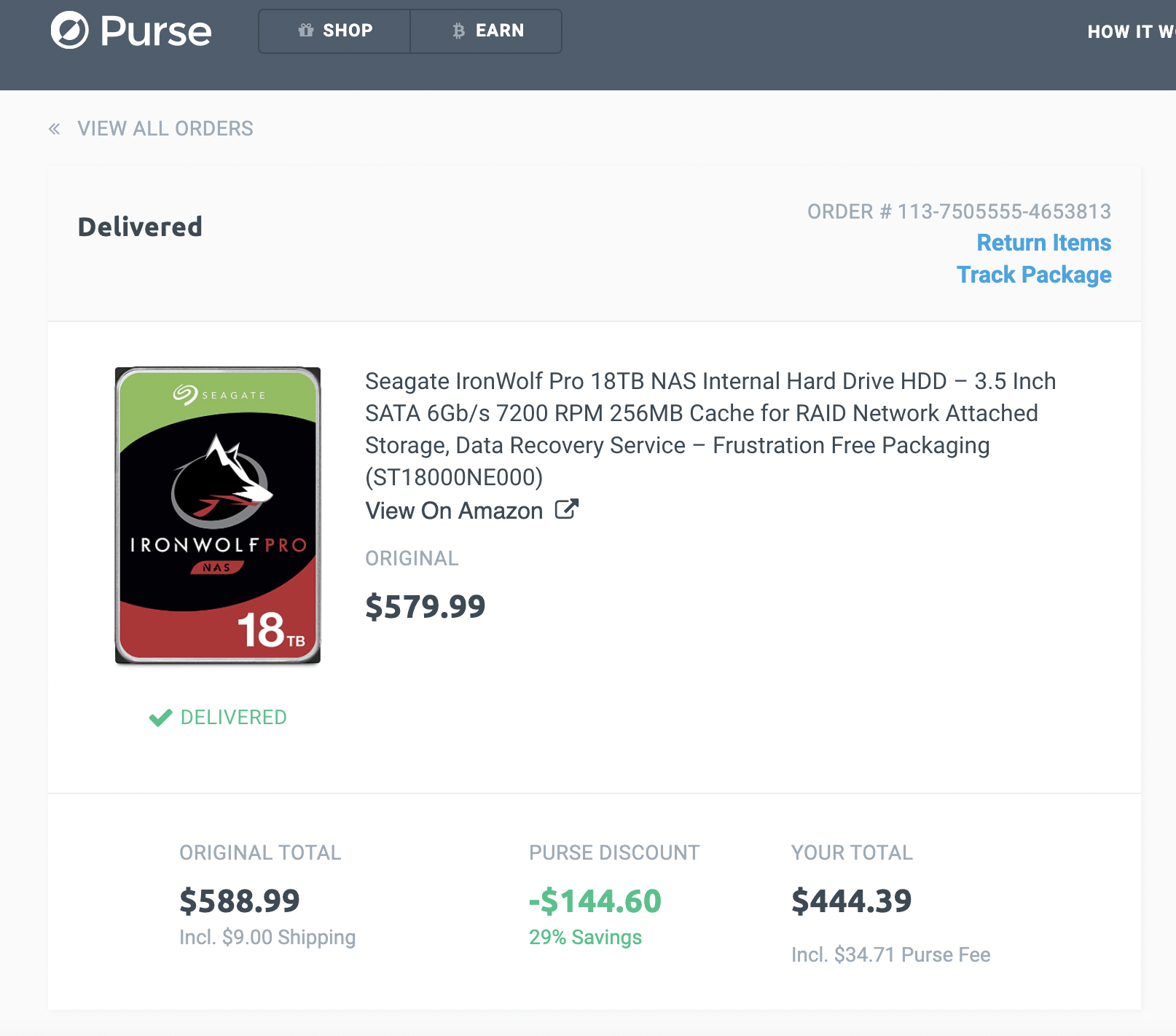The image size is (1176, 1036).
Task: Click the $444.39 your total amount
Action: [x=851, y=901]
